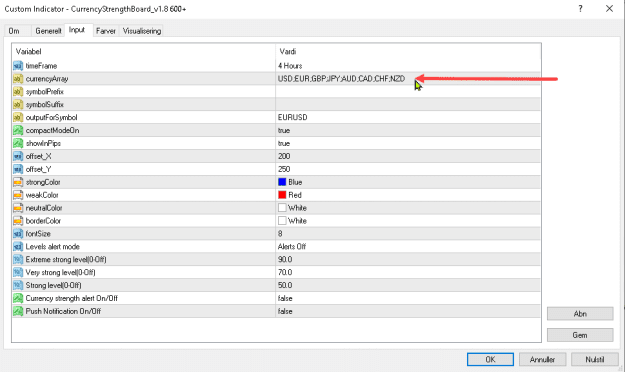
Task: Click the showInPips boolean icon
Action: pyautogui.click(x=18, y=143)
